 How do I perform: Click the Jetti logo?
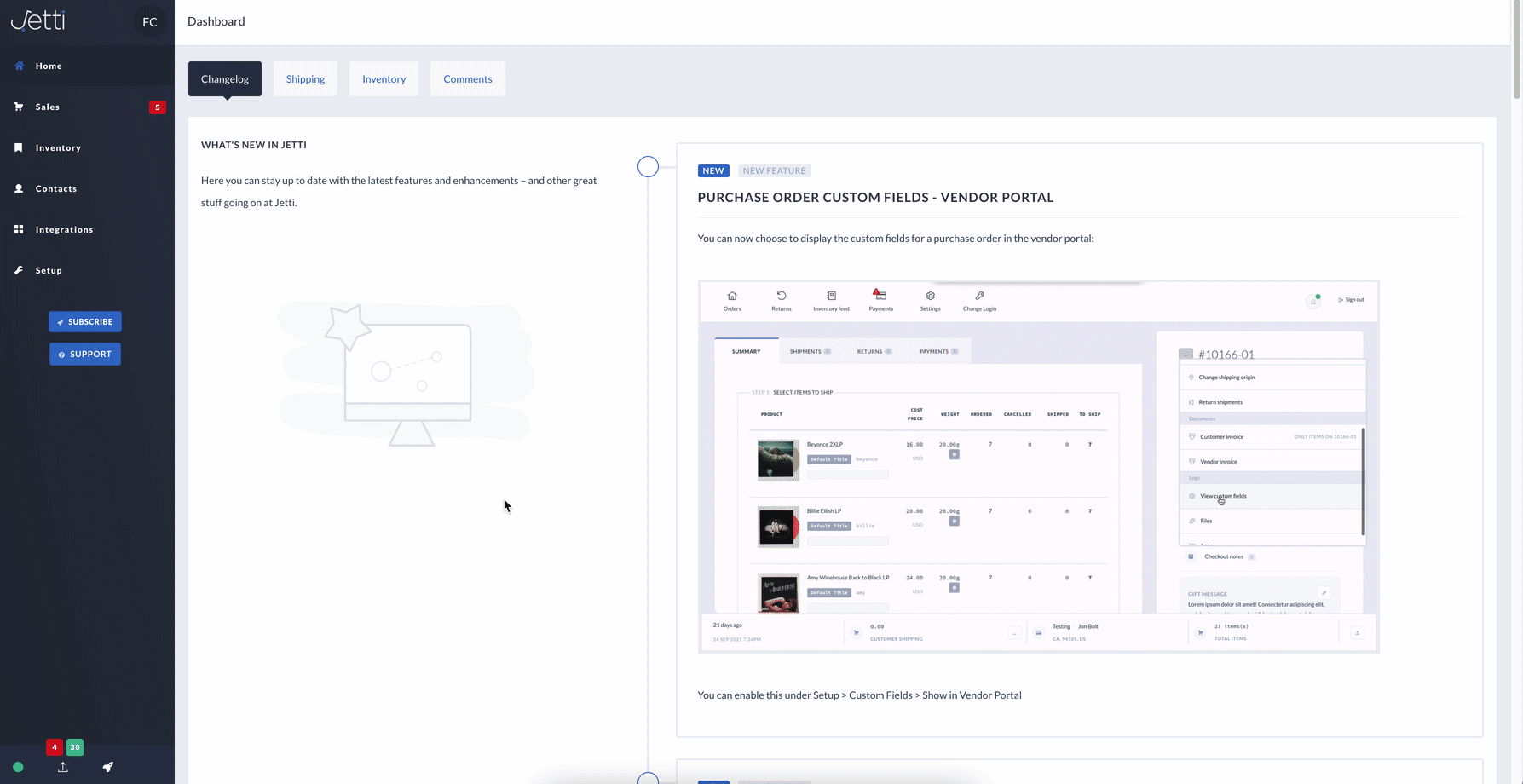point(38,20)
